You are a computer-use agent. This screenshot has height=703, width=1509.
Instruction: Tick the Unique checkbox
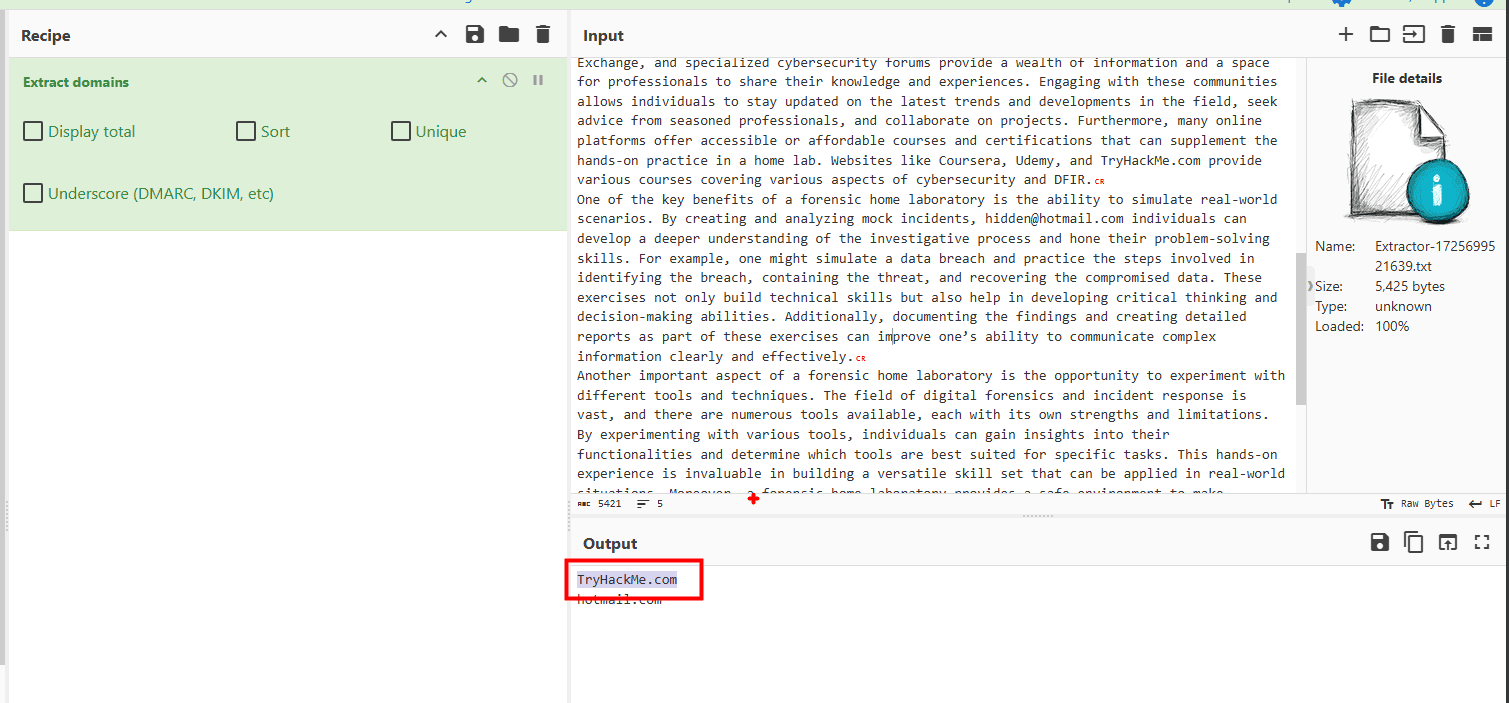401,131
